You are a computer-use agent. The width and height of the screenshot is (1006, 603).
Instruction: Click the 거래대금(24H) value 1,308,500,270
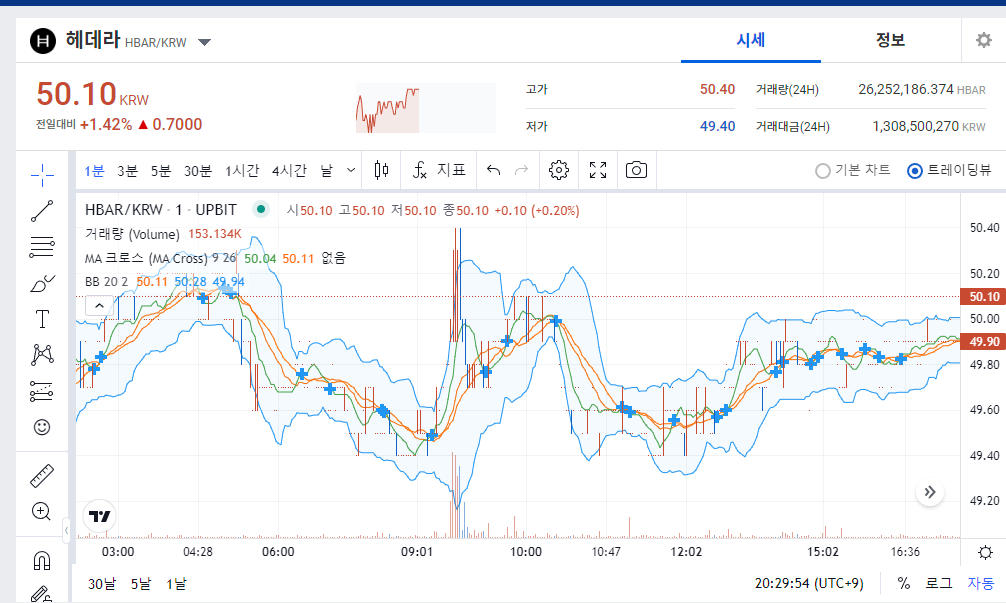[916, 126]
